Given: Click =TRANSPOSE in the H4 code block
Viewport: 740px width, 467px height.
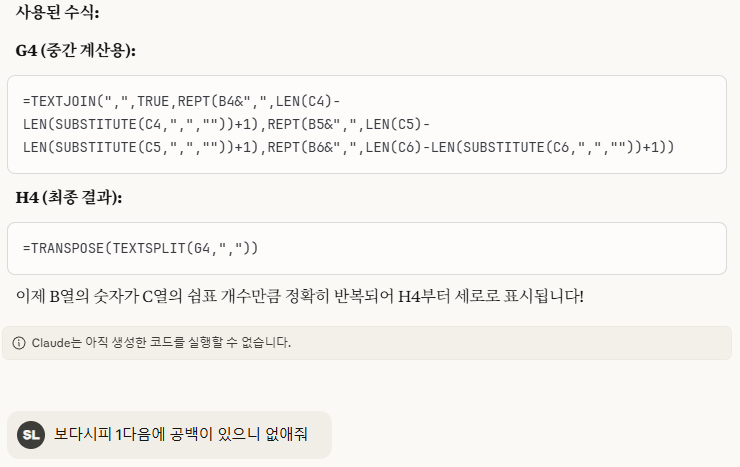Looking at the screenshot, I should (x=63, y=248).
